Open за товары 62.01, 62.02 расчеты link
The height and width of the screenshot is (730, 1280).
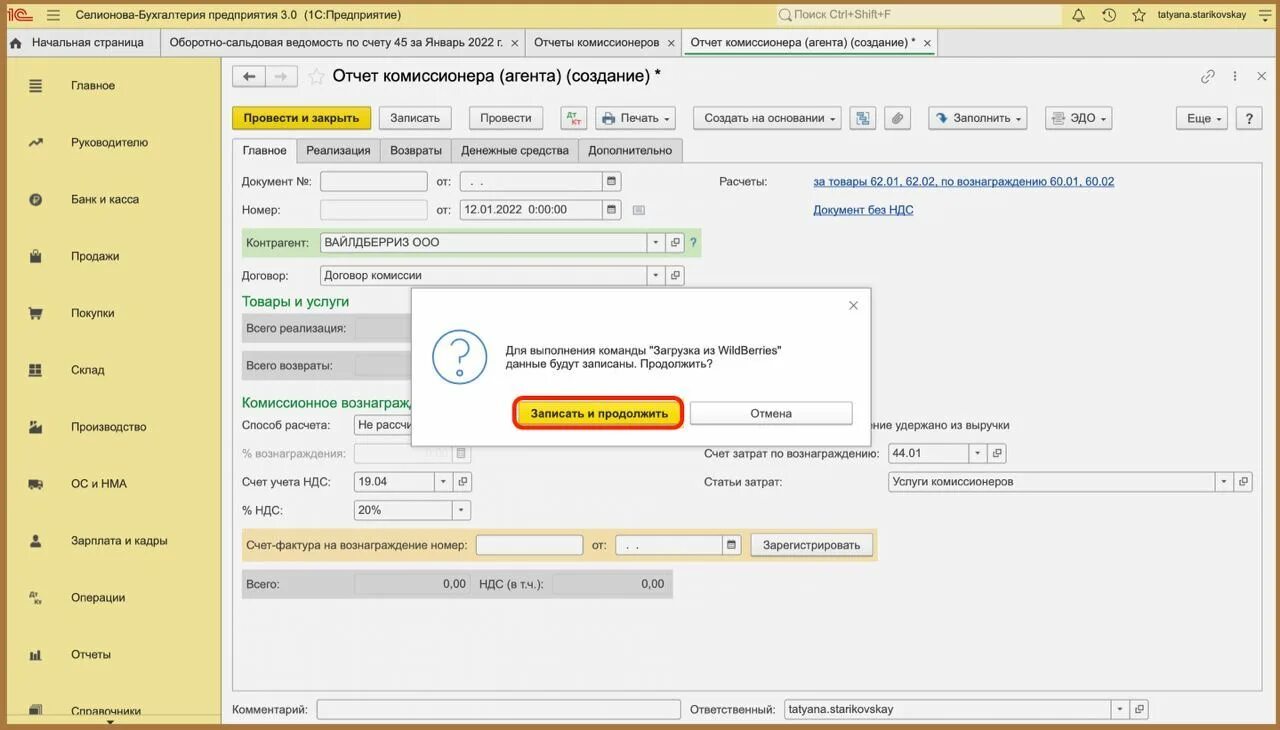pos(963,182)
